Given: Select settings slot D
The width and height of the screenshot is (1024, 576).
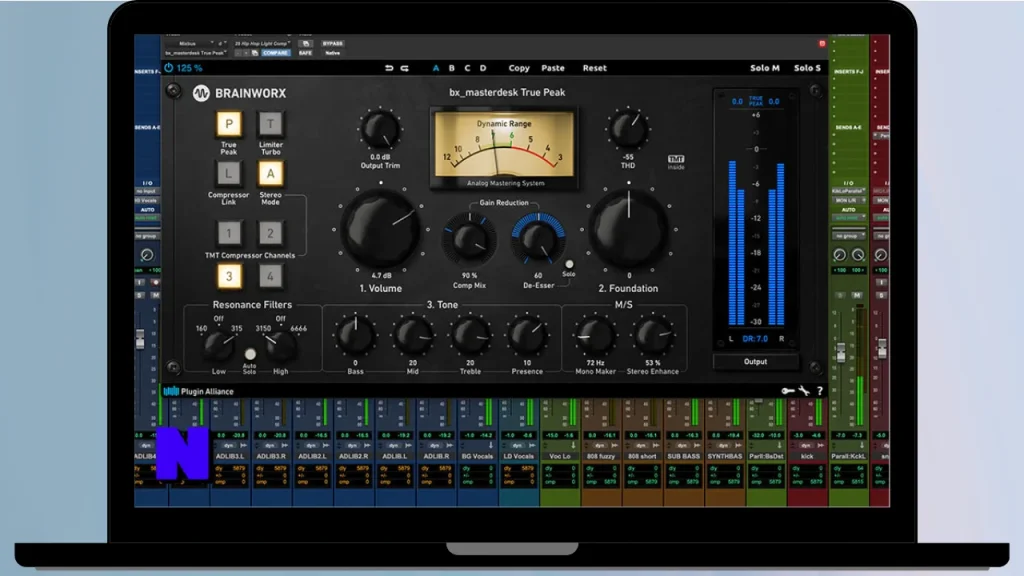Looking at the screenshot, I should coord(483,68).
